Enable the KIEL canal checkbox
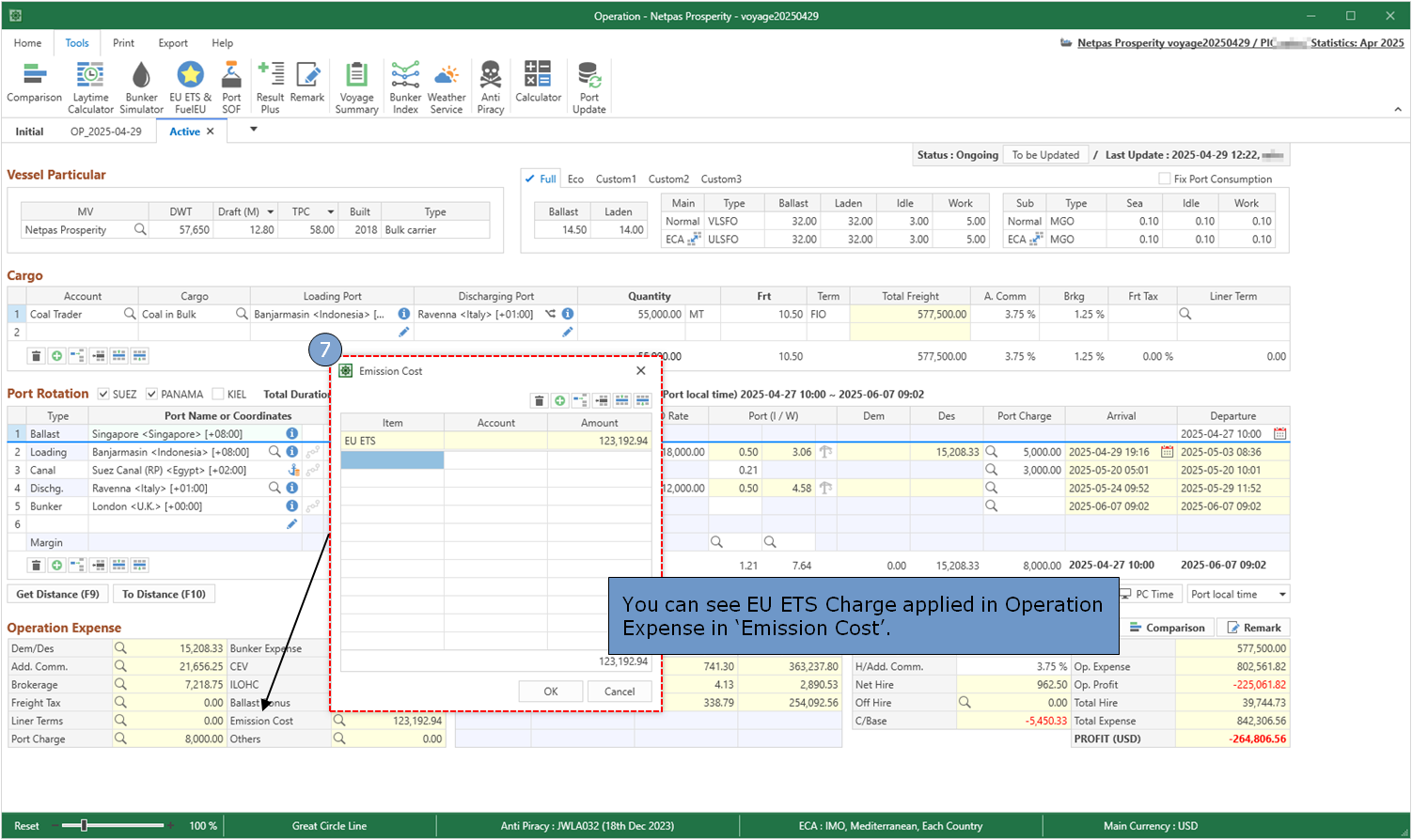Screen dimensions: 1412x840 [x=218, y=395]
